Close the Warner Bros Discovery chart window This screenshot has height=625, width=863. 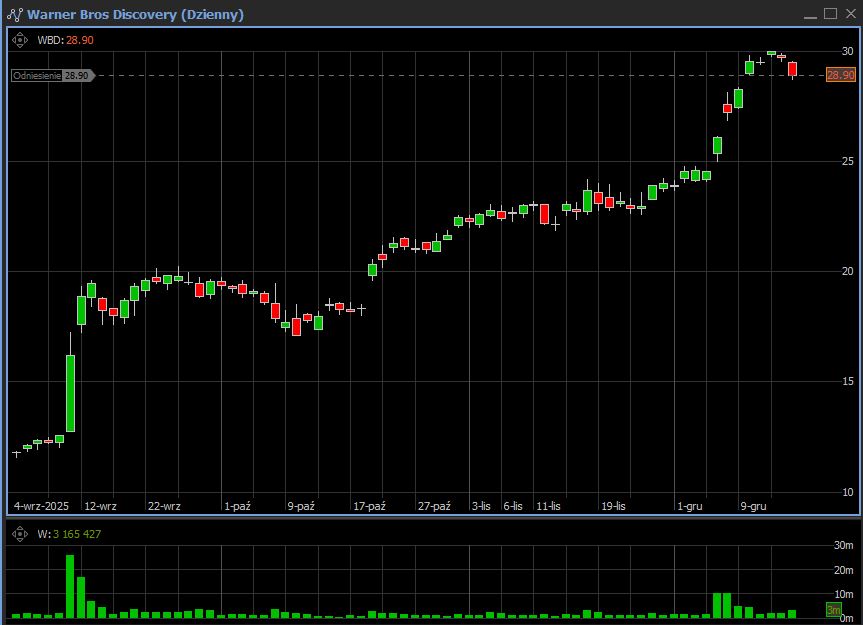[849, 13]
